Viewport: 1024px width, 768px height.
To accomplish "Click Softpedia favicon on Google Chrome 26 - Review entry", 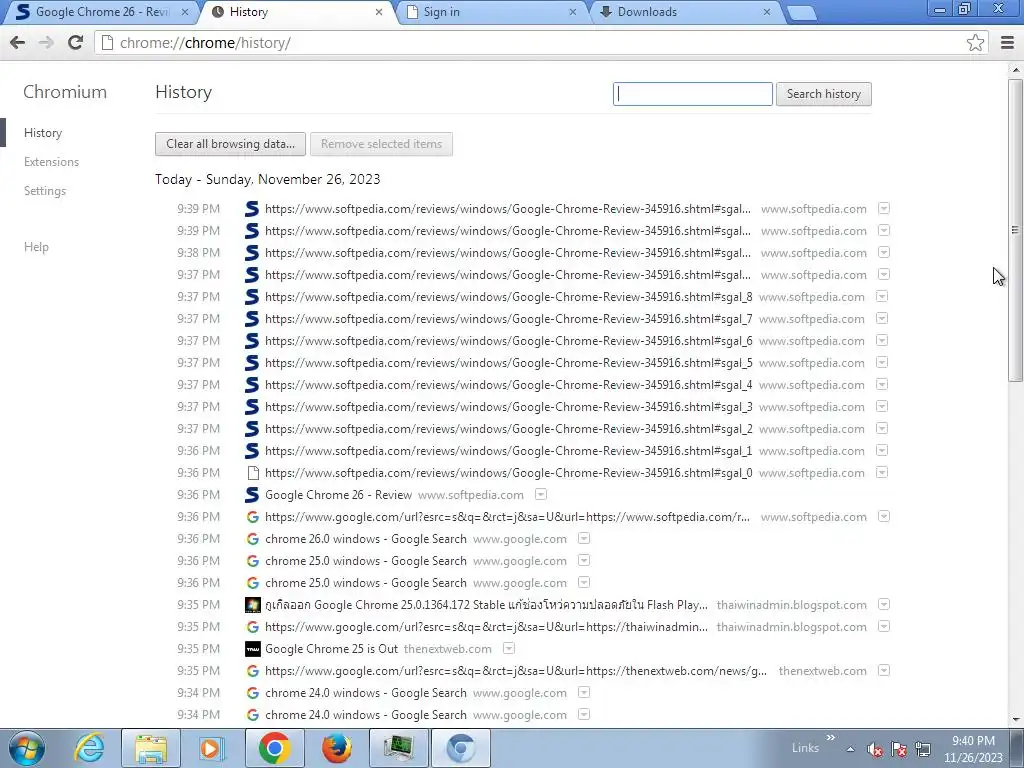I will click(x=252, y=495).
